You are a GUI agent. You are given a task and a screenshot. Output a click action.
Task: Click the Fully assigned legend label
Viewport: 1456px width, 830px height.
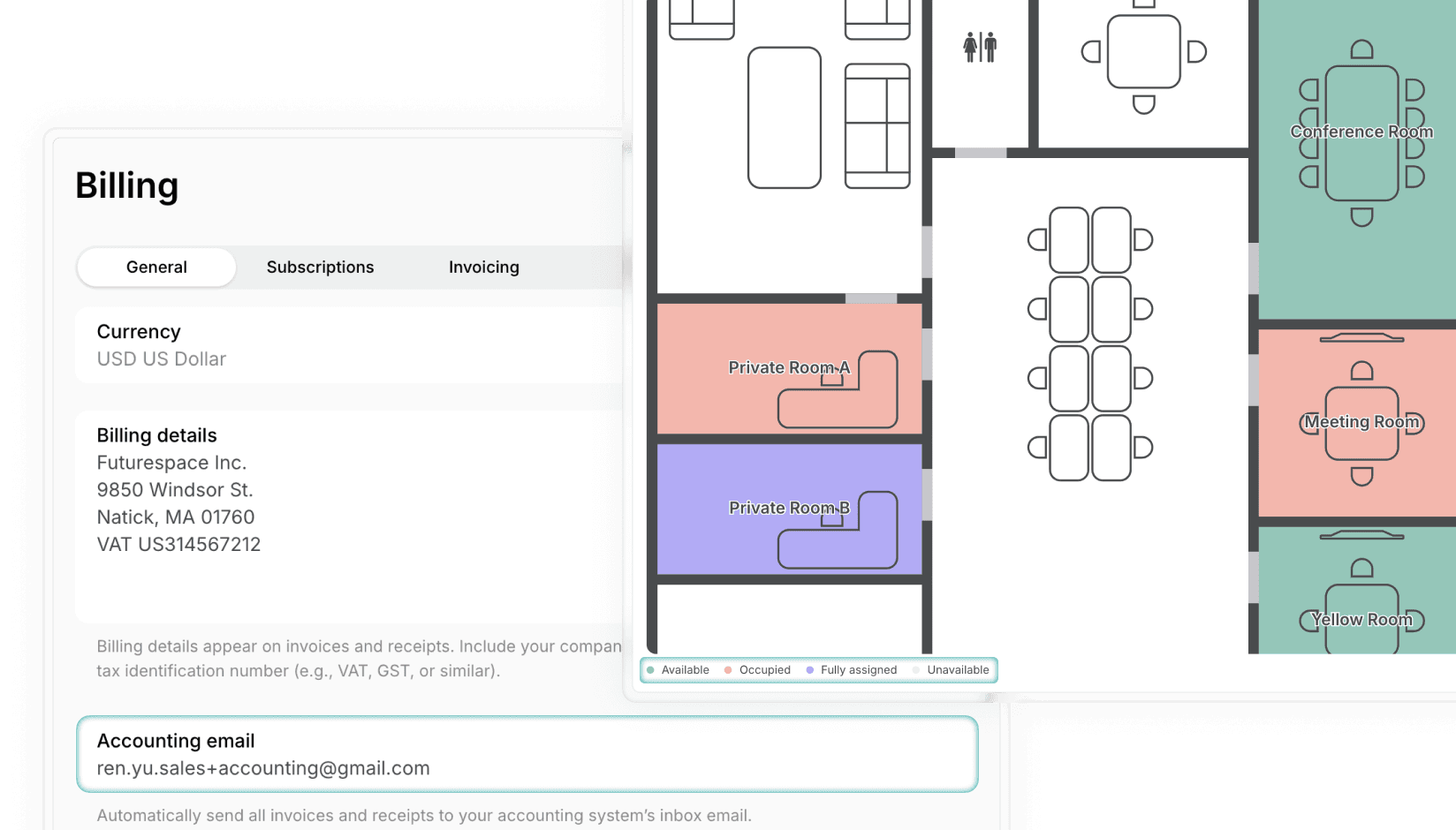[x=859, y=670]
